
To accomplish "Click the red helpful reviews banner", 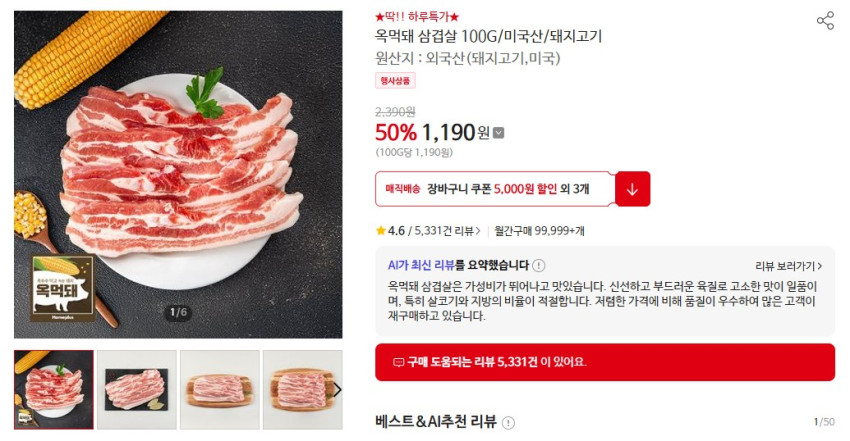I will tap(604, 362).
